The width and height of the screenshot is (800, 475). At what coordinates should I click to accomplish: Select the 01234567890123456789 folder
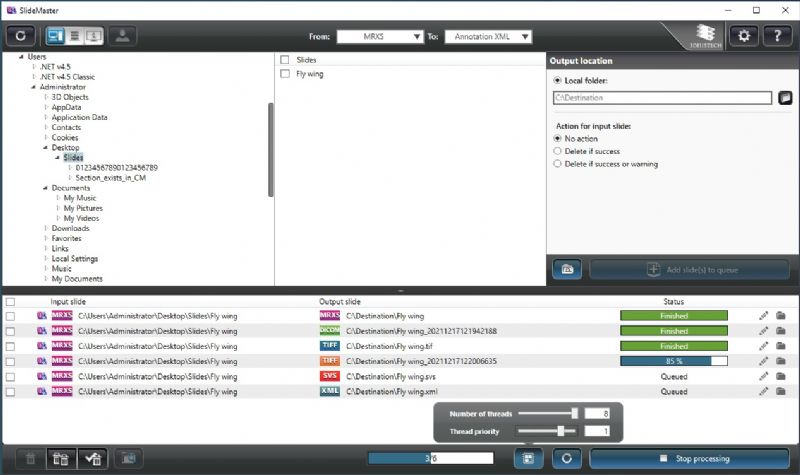point(116,167)
